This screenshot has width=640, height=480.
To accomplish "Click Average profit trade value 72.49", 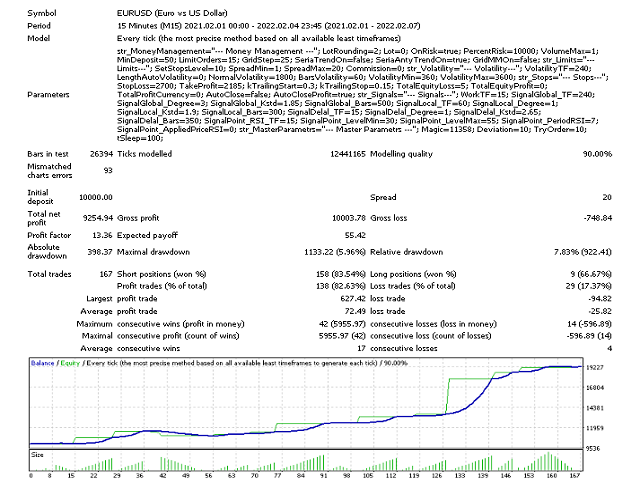I will [355, 311].
